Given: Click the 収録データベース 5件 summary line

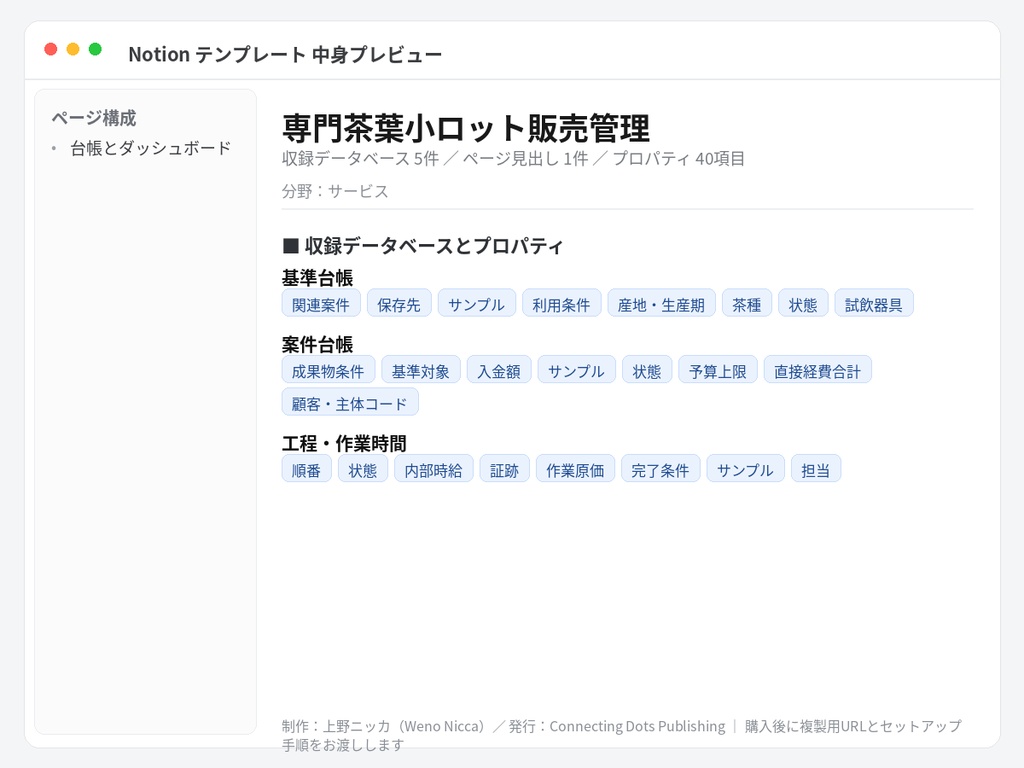Looking at the screenshot, I should 513,159.
